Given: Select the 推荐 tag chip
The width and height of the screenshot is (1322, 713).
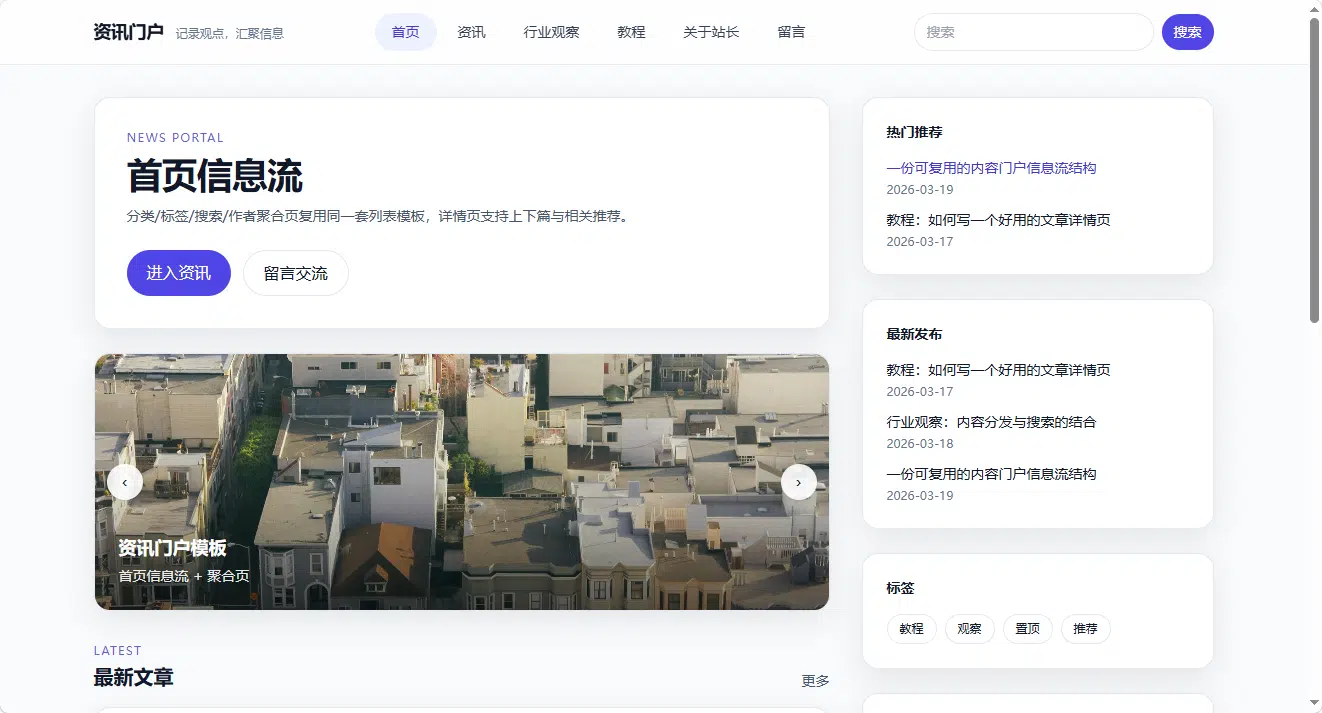Looking at the screenshot, I should point(1085,629).
